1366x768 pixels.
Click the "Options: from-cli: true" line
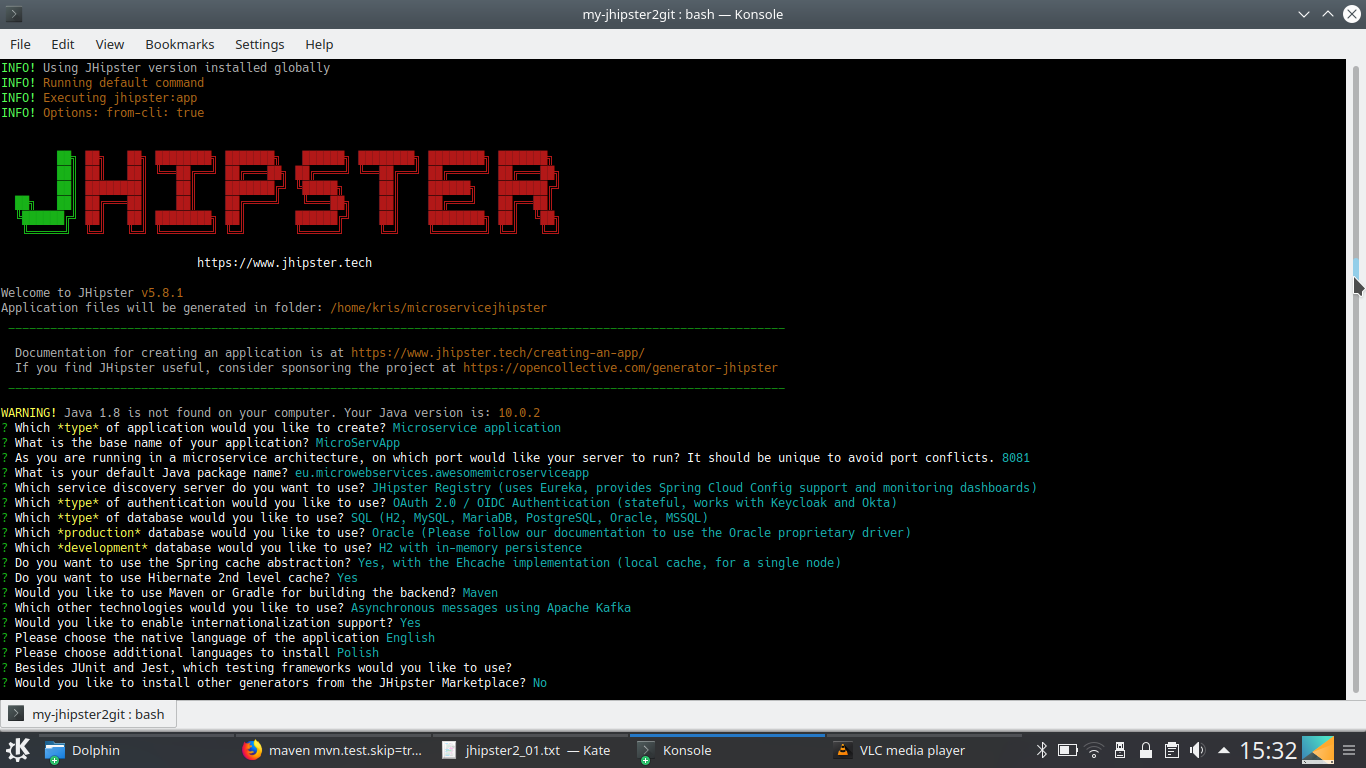pos(123,113)
